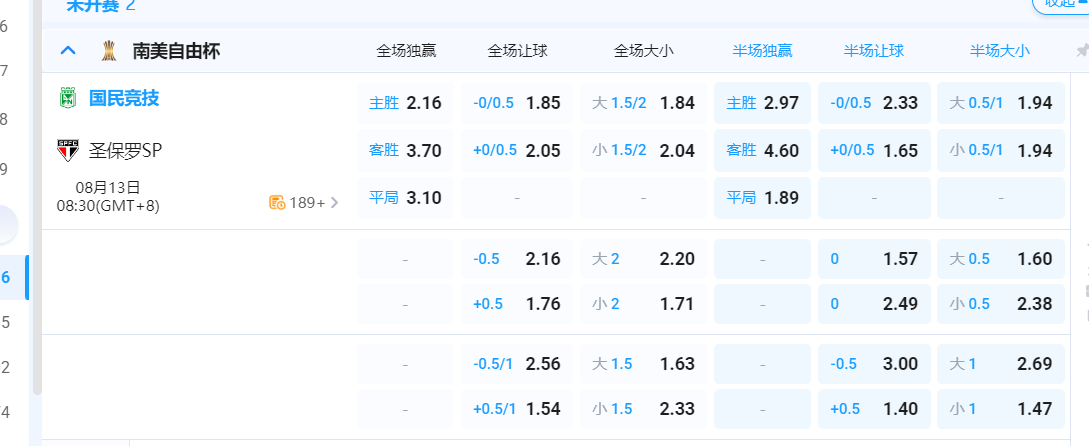Pick half-time handicap +0.5 at 1.40
Screen dimensions: 1089x446
tap(873, 408)
